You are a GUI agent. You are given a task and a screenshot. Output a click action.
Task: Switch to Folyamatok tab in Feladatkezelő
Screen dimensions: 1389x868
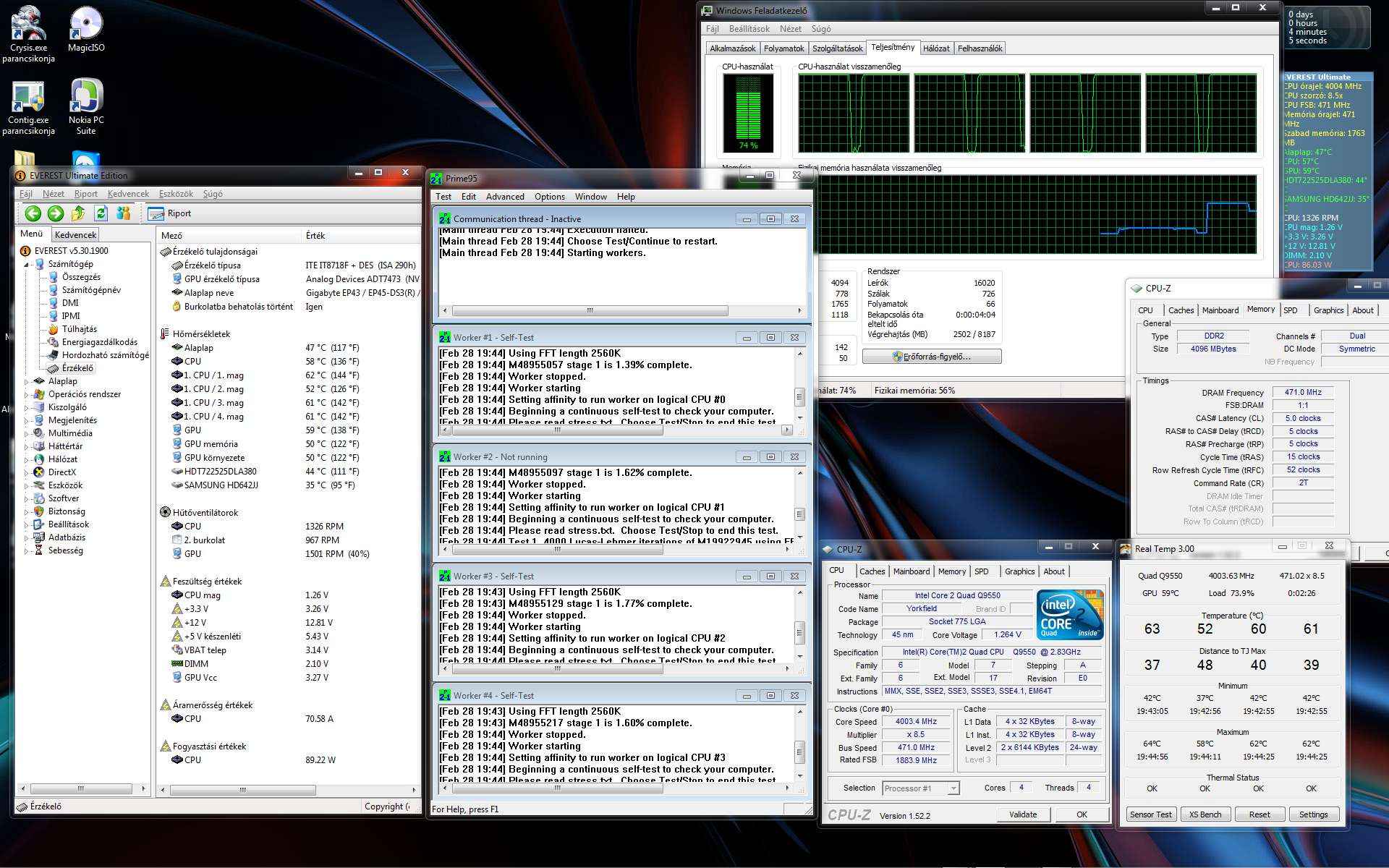pos(784,48)
